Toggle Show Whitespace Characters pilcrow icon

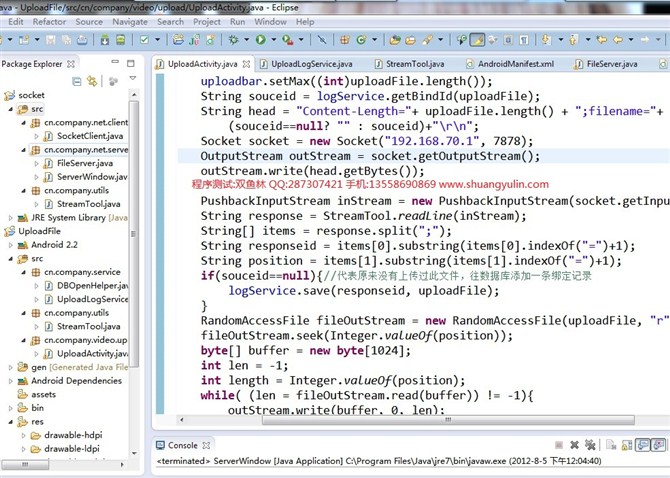pos(524,40)
